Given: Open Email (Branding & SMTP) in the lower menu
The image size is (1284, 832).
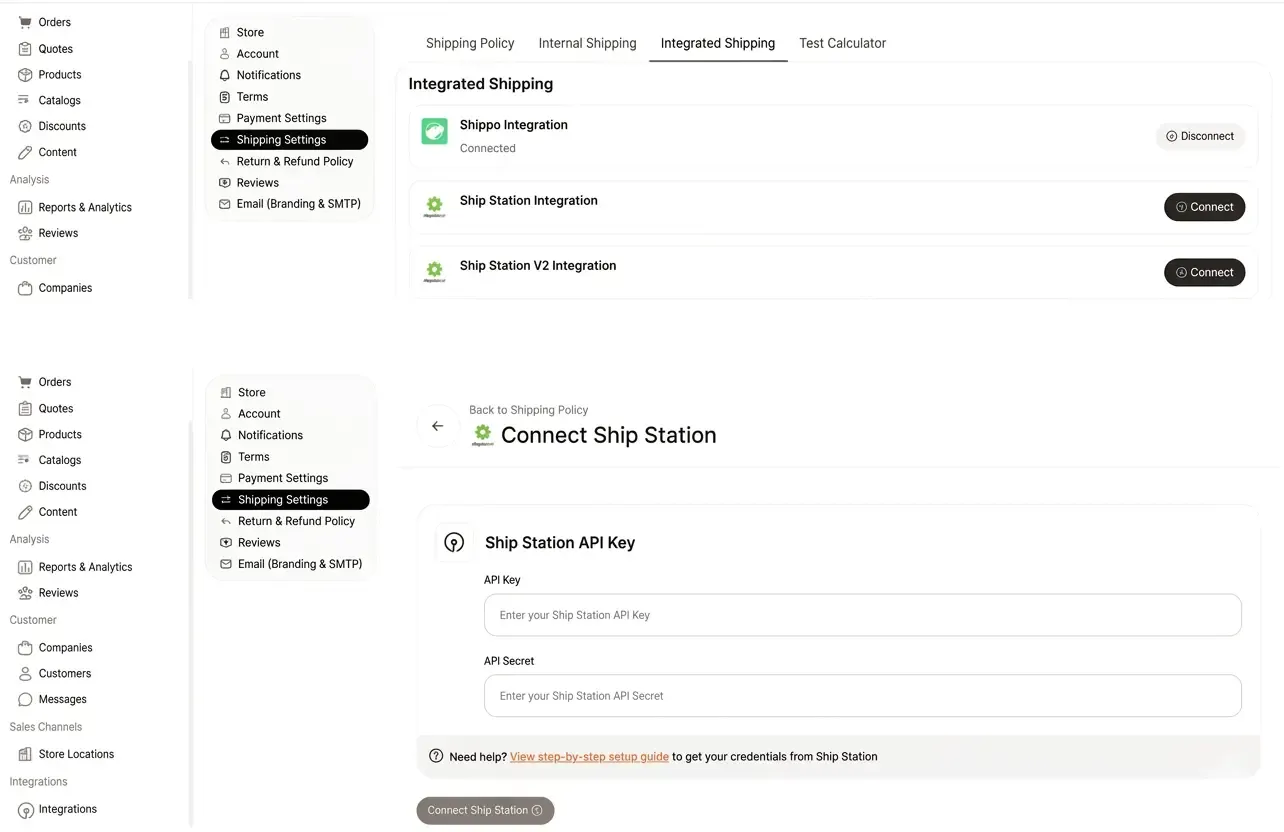Looking at the screenshot, I should tap(291, 564).
